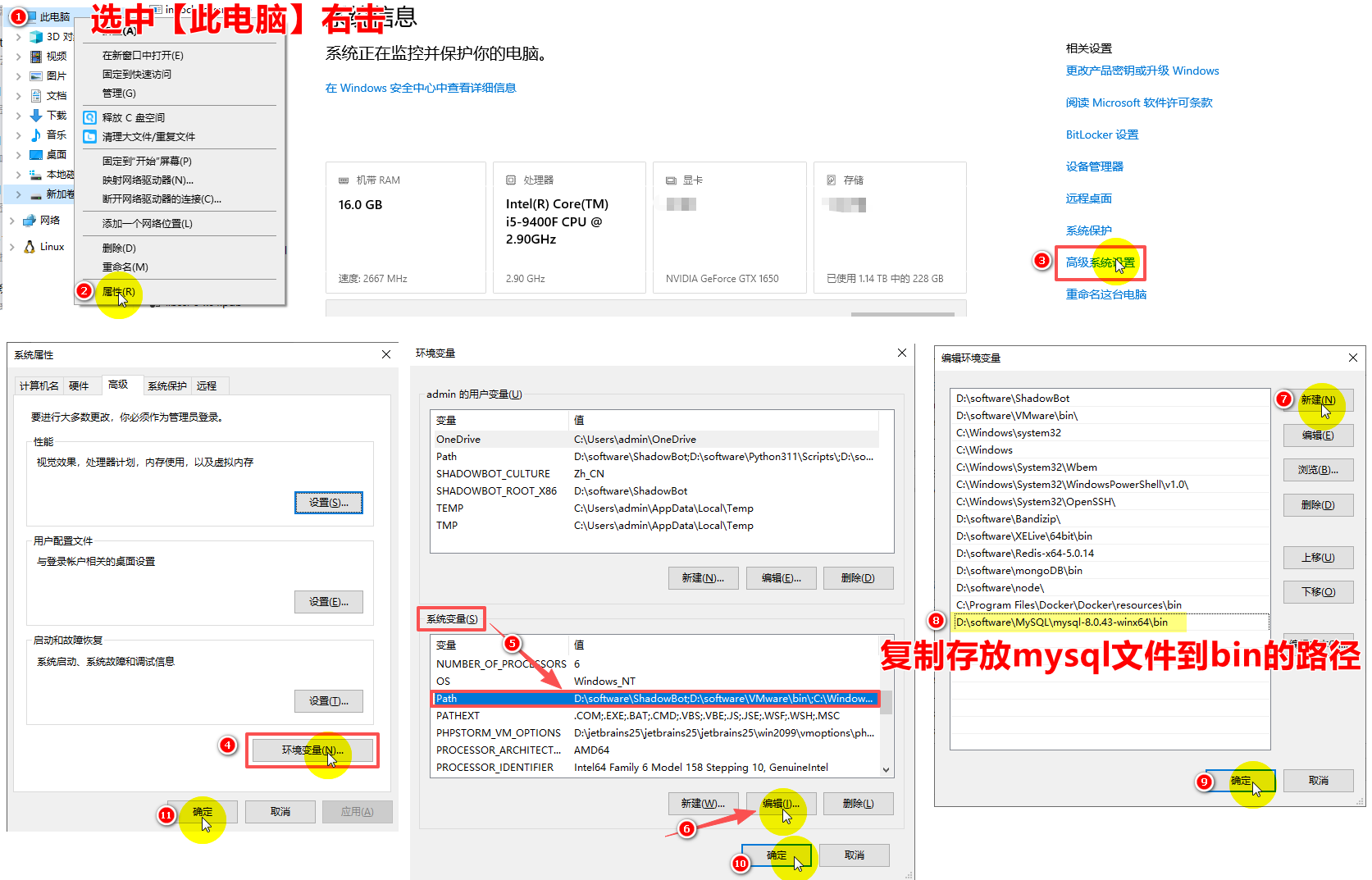This screenshot has width=1372, height=880.
Task: Switch to 计算机名 tab in 系统属性
Action: [x=39, y=386]
